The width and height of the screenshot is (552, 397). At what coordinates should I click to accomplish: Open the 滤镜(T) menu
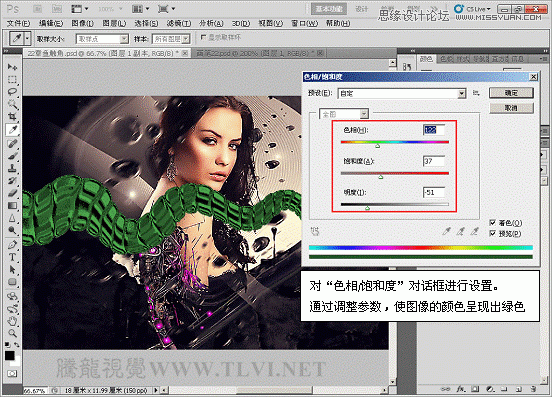[179, 23]
